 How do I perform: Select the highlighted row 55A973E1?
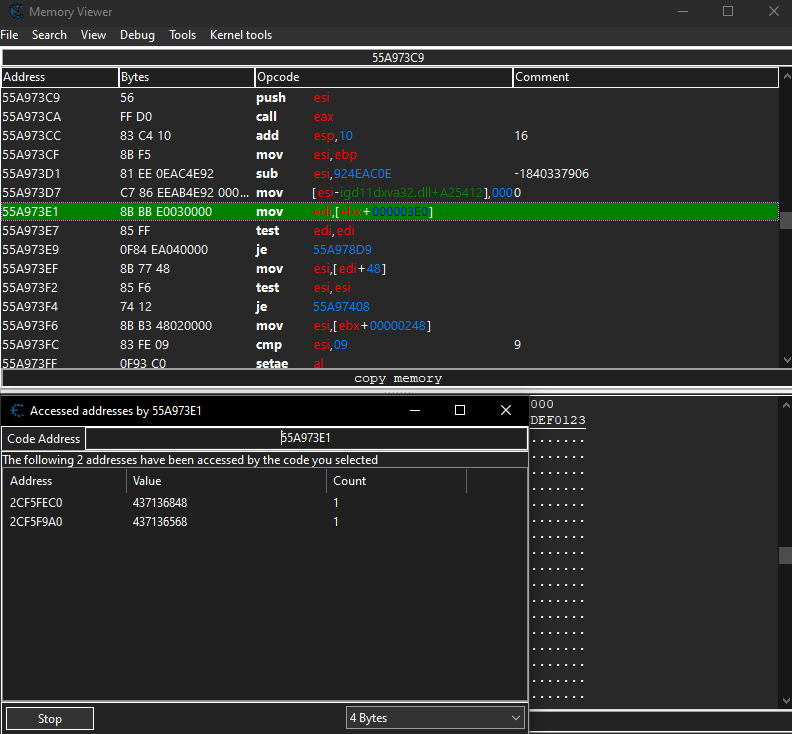tap(390, 212)
